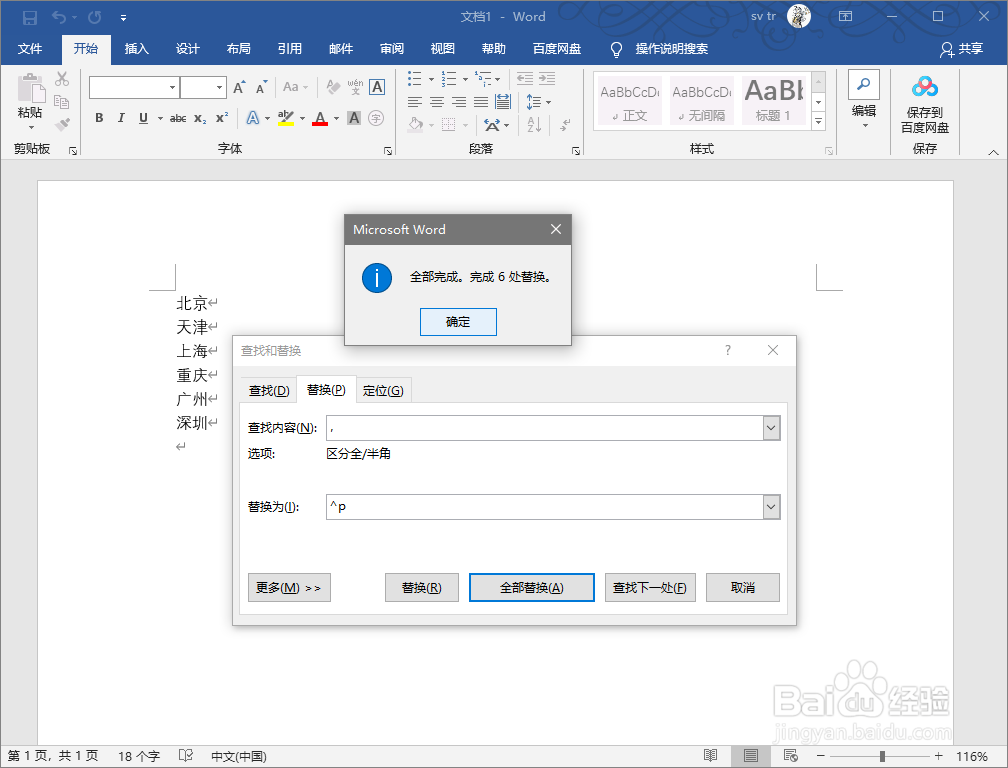Switch to 查找(D) tab in dialog
Screen dimensions: 1008x768
[269, 391]
